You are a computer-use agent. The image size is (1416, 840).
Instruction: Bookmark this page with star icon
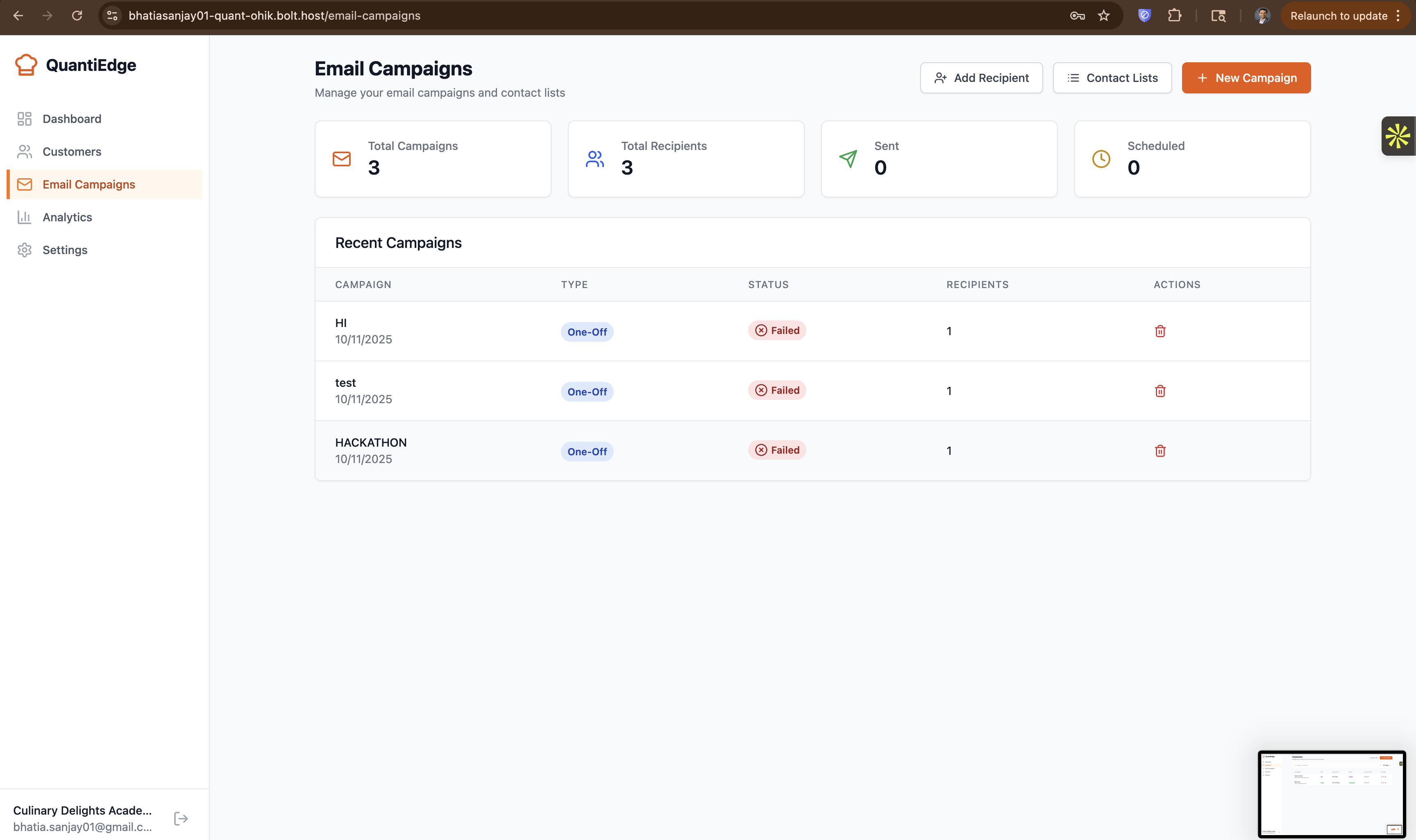(1104, 16)
